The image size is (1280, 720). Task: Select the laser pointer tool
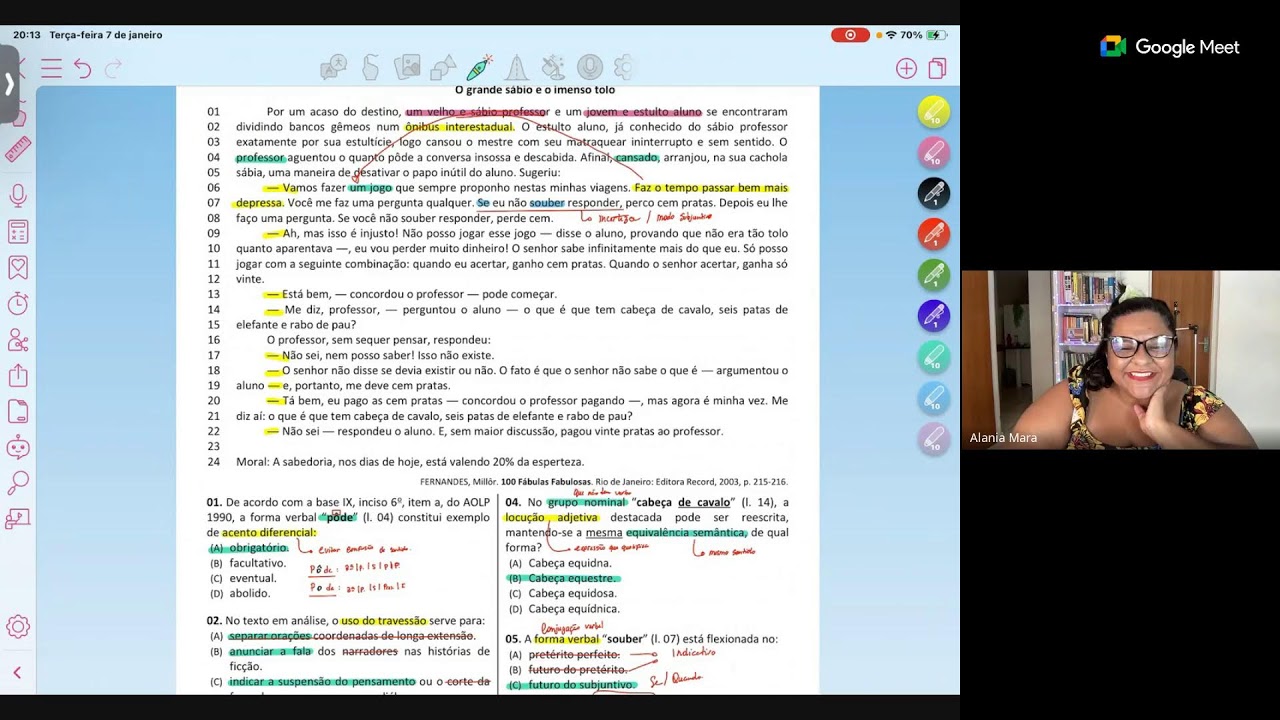tap(553, 67)
